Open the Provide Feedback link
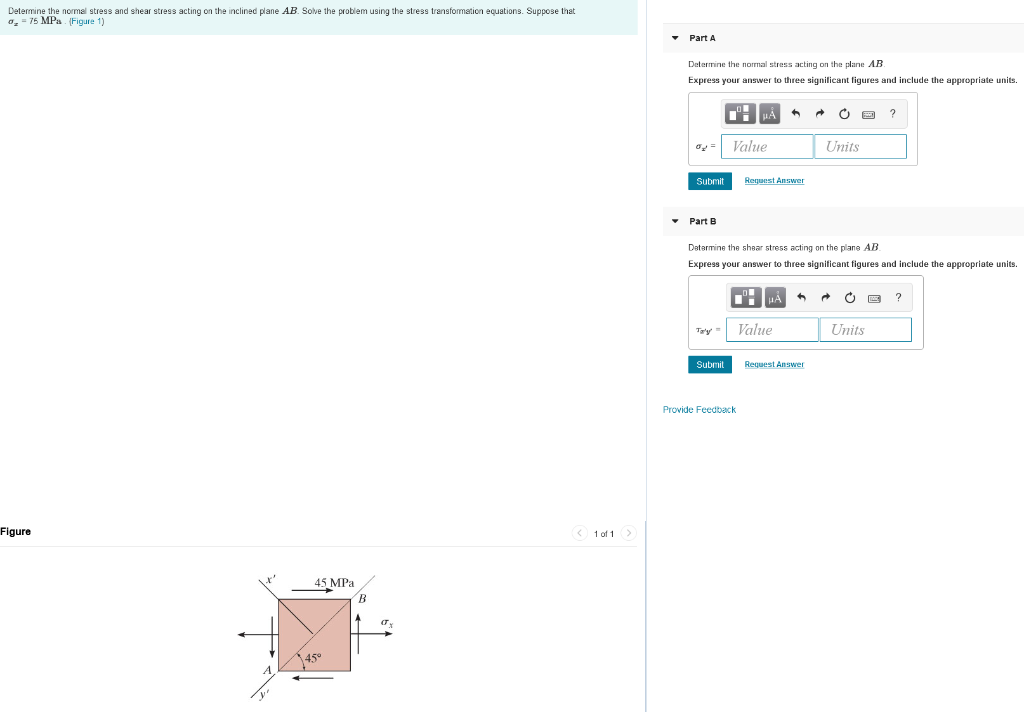Viewport: 1024px width, 712px height. (699, 410)
